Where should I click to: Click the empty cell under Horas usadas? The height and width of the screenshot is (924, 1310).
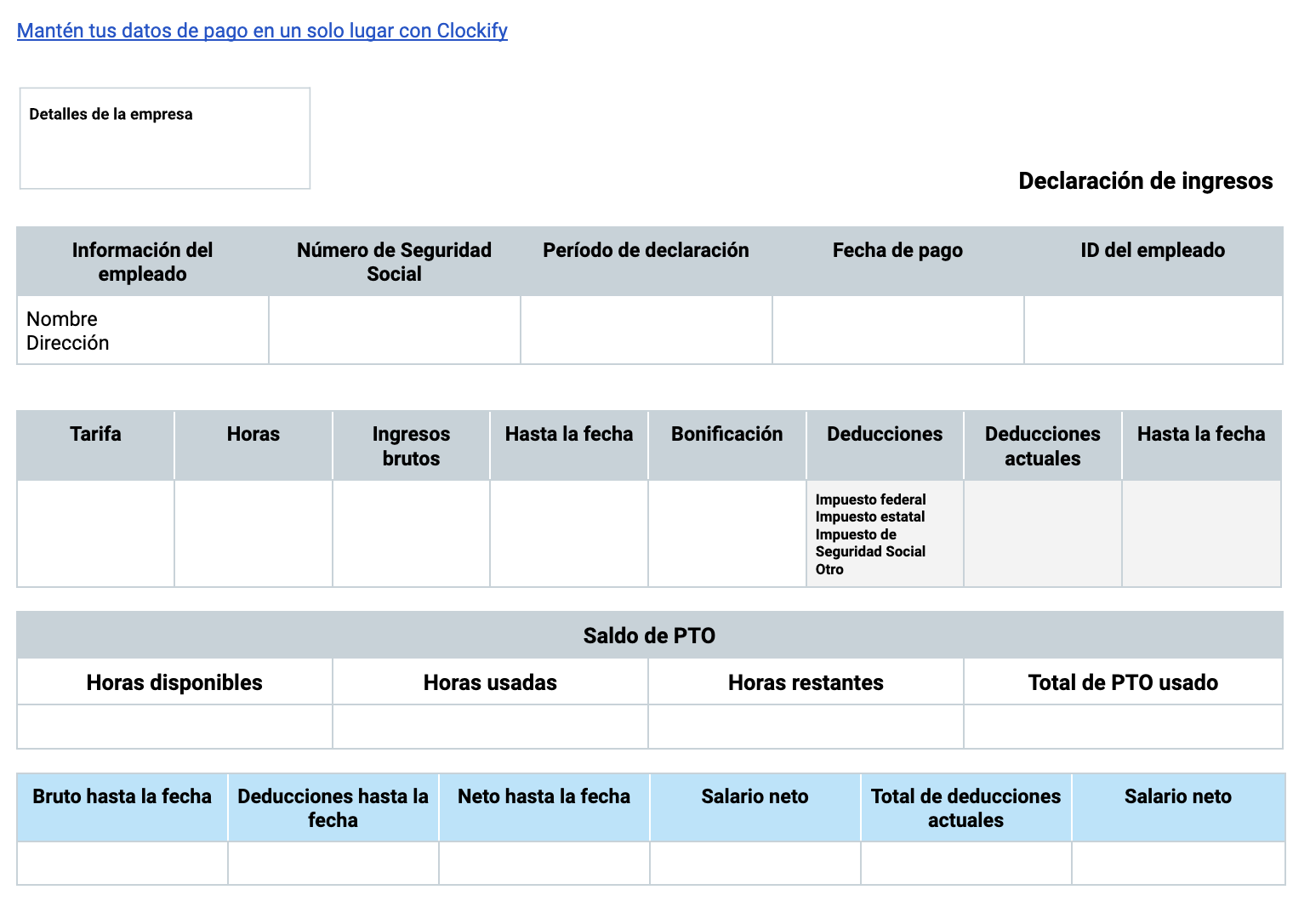[x=490, y=727]
